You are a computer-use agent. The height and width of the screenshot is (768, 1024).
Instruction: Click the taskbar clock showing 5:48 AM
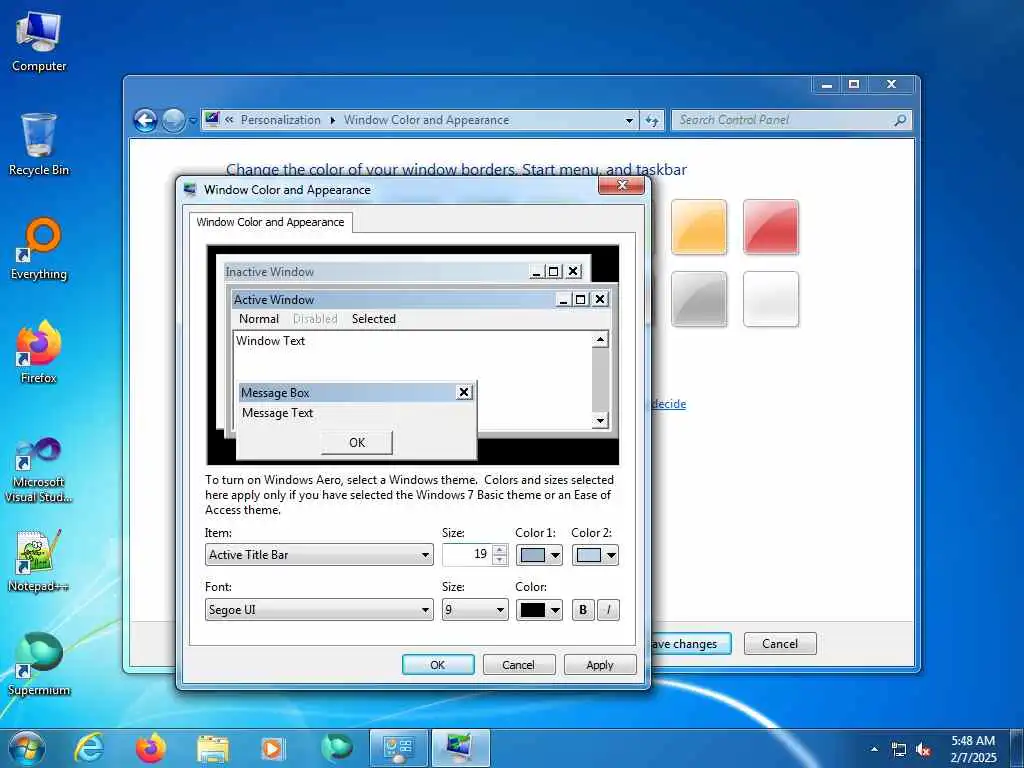point(973,749)
